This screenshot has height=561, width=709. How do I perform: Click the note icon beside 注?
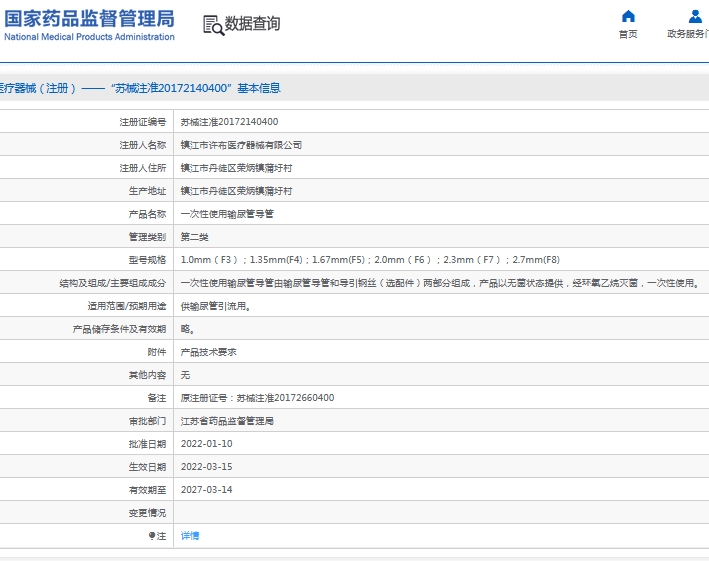click(152, 536)
